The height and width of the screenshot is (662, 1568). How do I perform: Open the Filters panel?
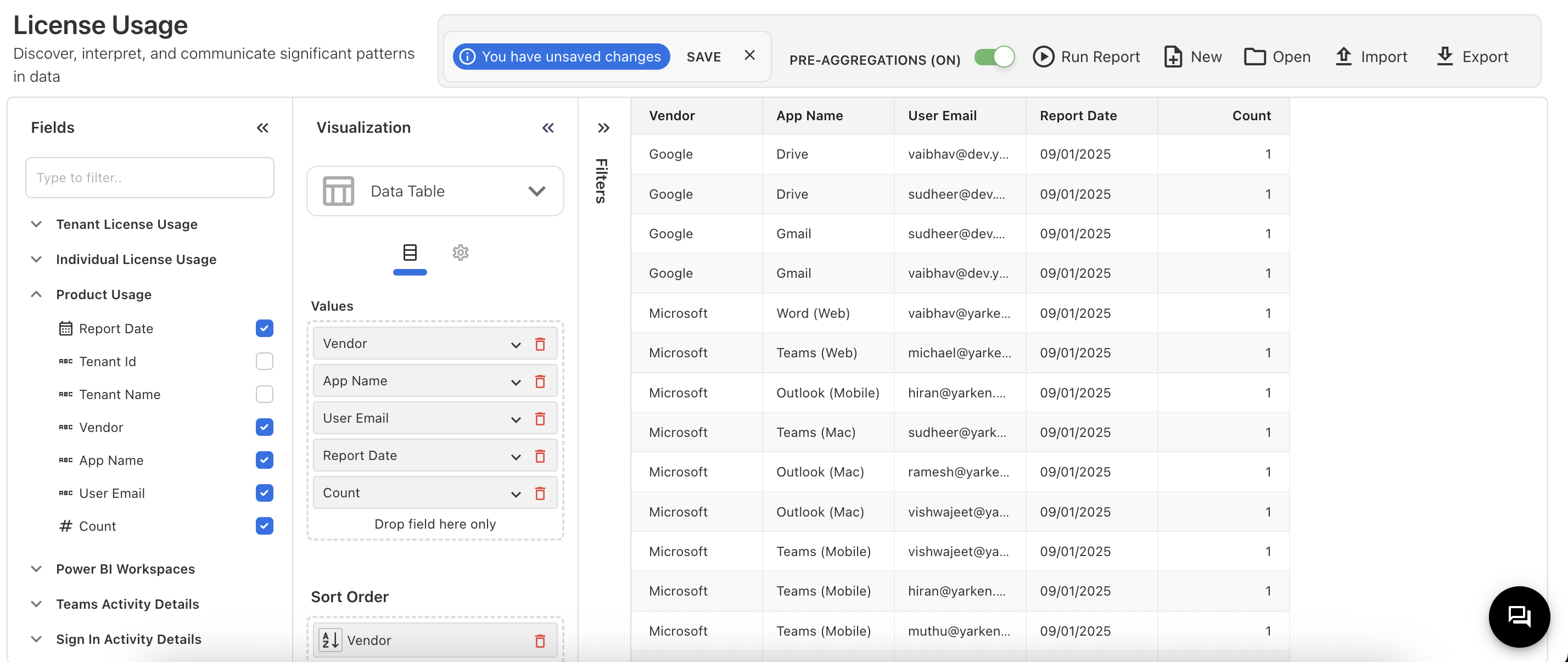(603, 128)
